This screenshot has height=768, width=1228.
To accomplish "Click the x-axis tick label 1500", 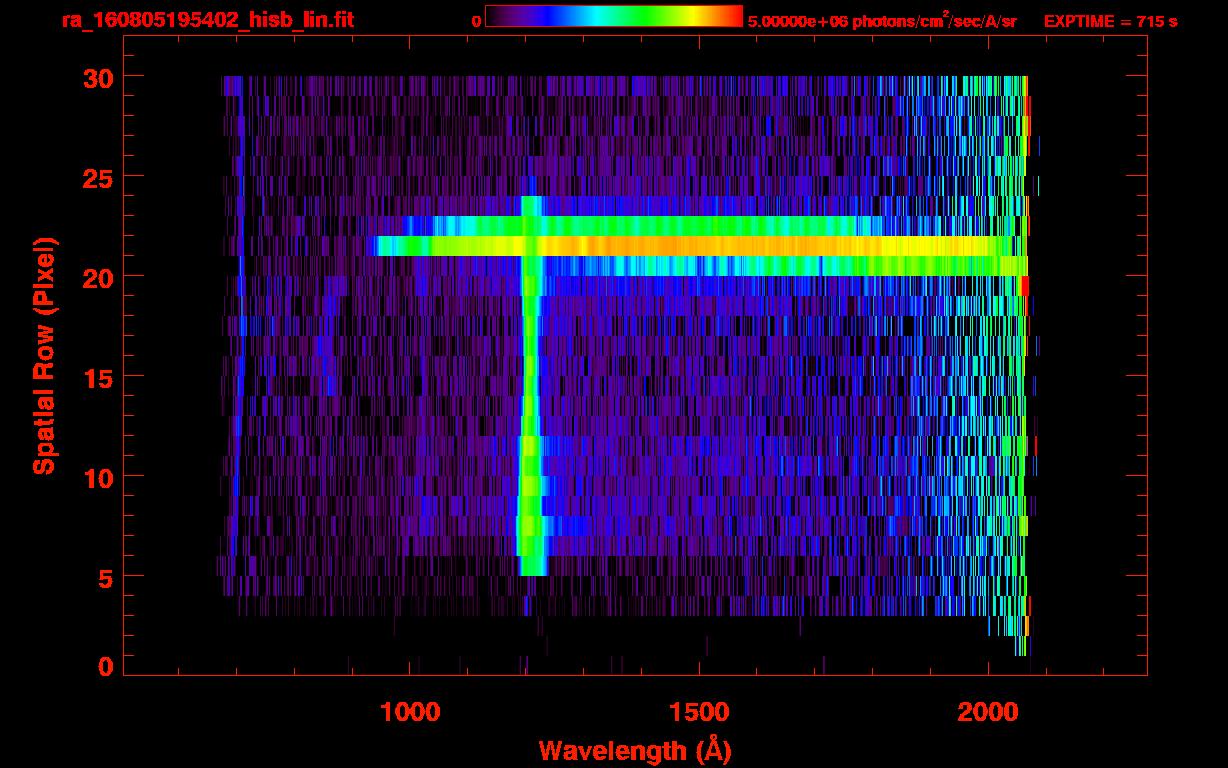I will (699, 711).
